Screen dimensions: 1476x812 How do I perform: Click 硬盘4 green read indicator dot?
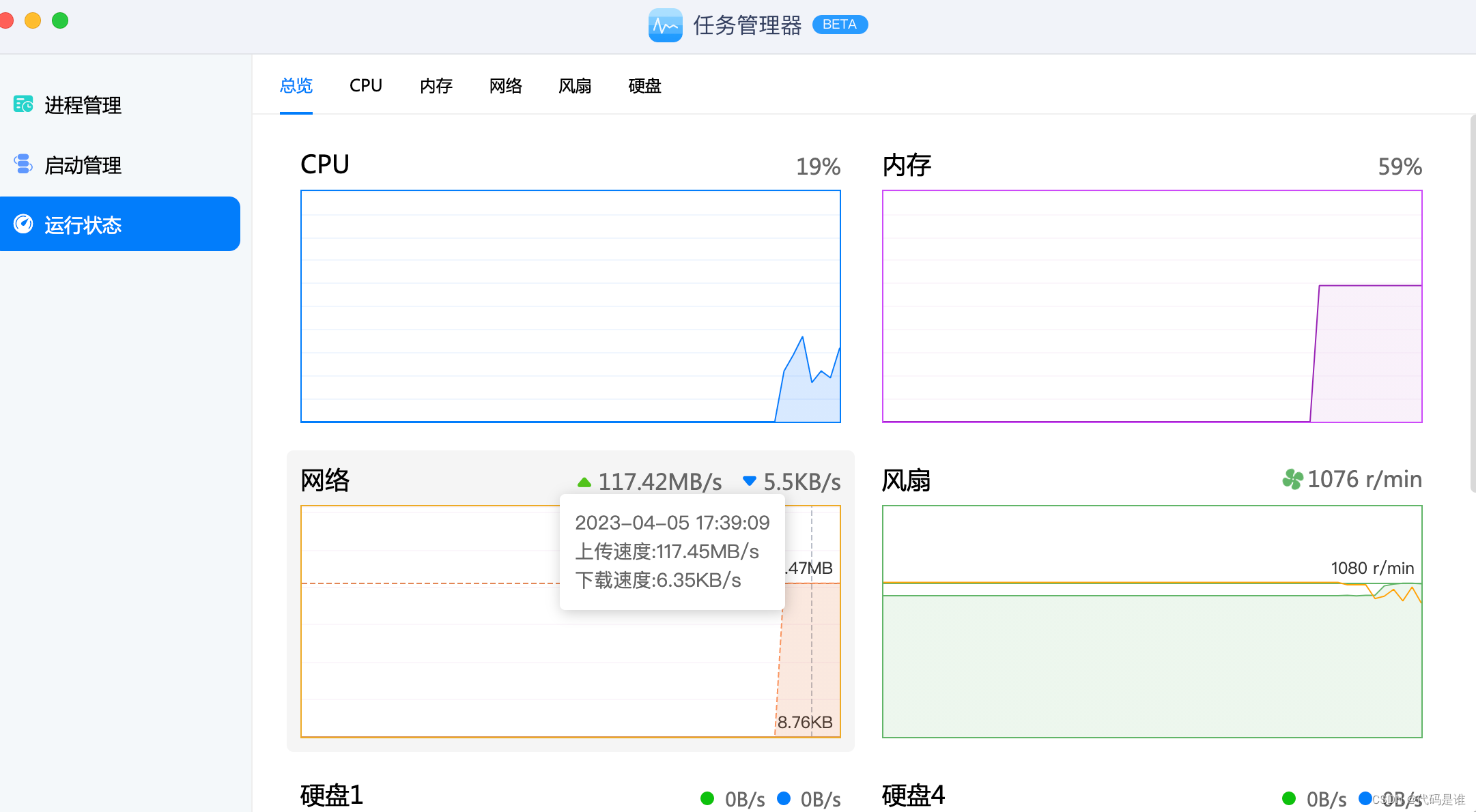[1289, 798]
